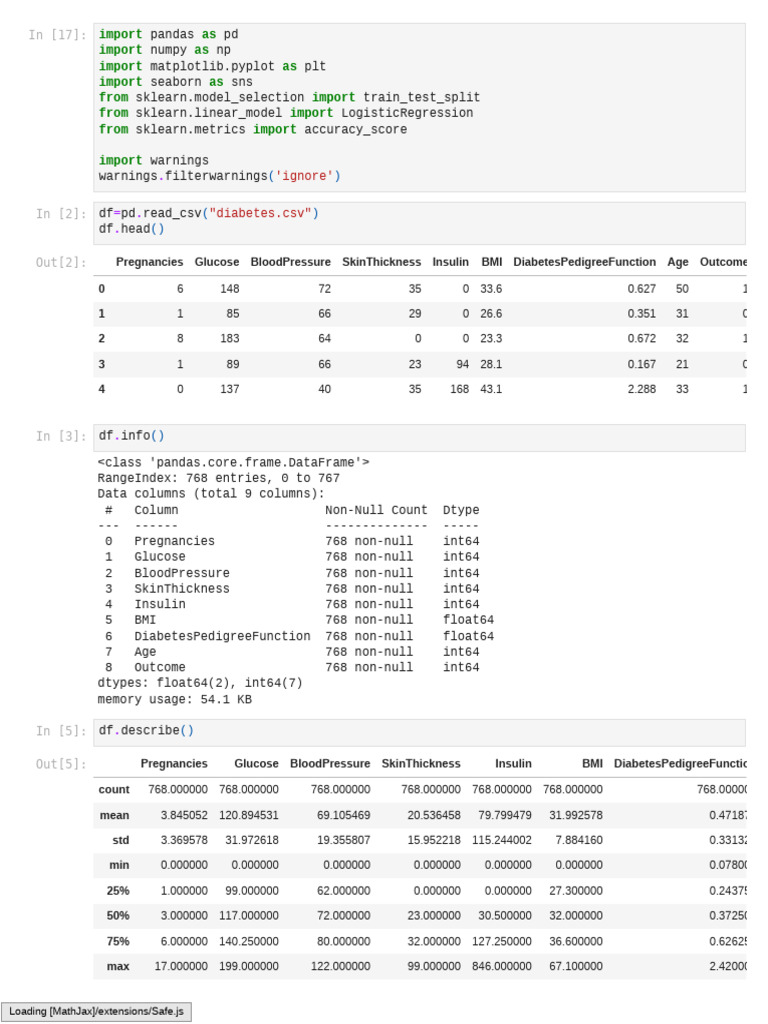The image size is (768, 1024).
Task: Click the read_csv diabetes.csv code cell
Action: [x=419, y=221]
